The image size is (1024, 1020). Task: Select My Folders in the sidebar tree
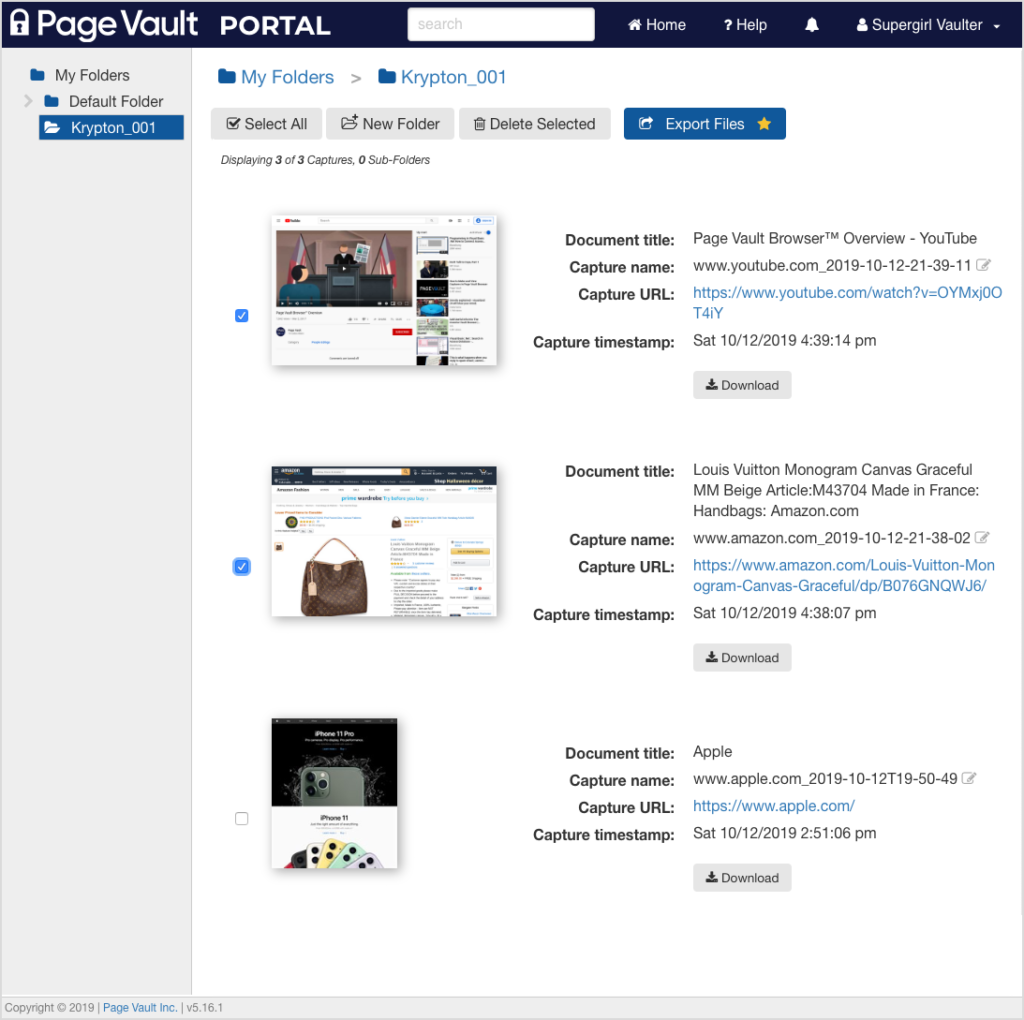[91, 75]
